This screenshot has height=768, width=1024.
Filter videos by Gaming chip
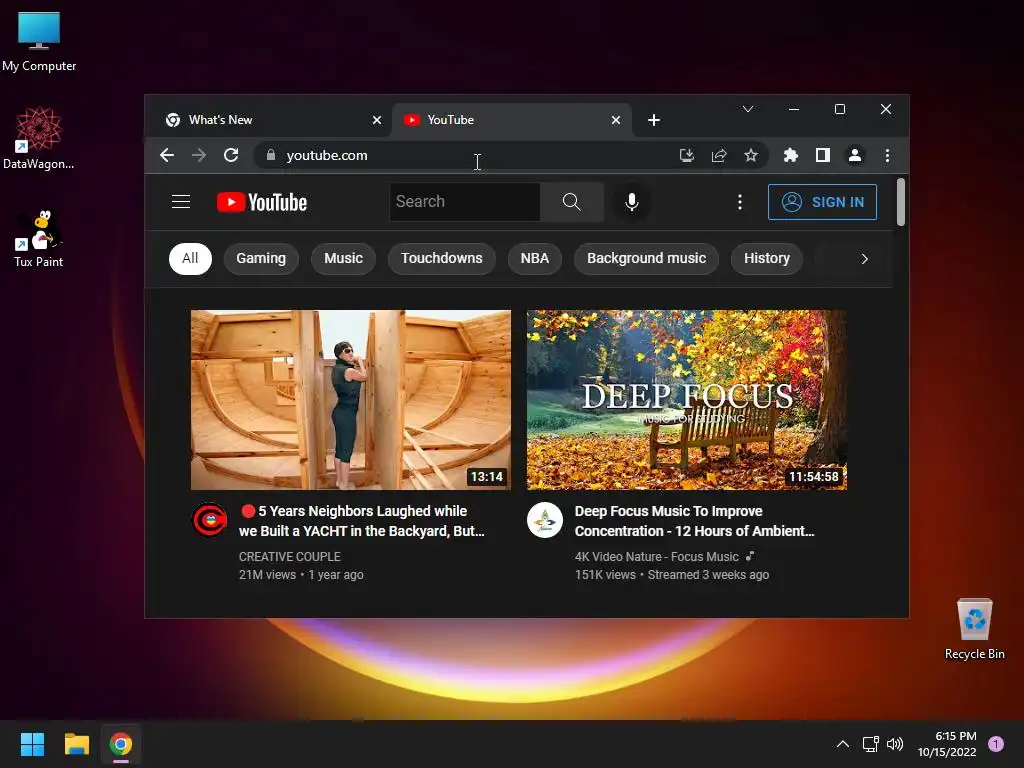261,259
